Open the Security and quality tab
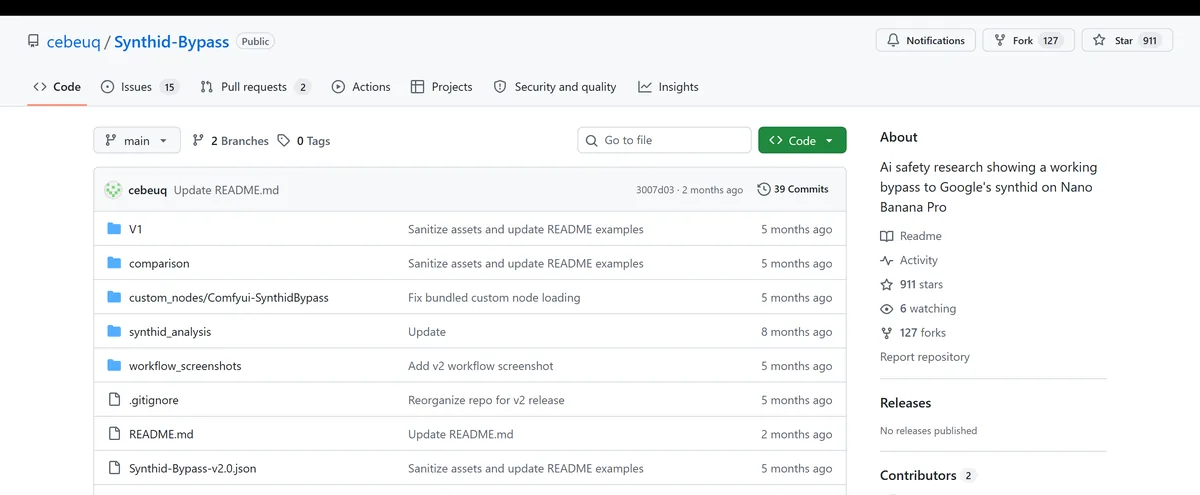The image size is (1200, 495). (x=555, y=87)
